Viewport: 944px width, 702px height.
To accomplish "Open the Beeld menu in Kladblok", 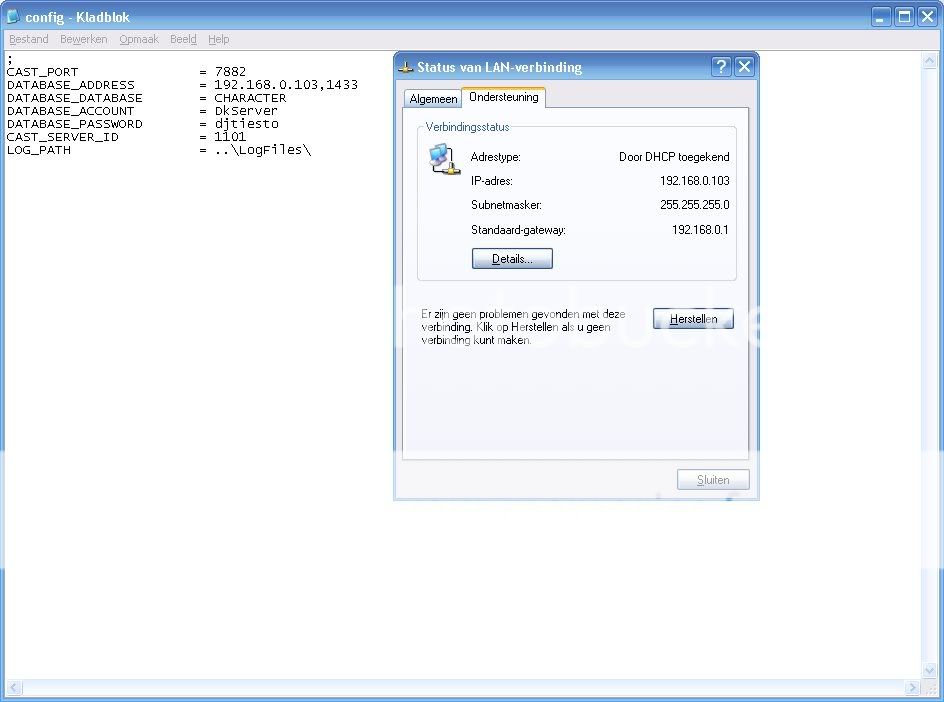I will coord(183,39).
